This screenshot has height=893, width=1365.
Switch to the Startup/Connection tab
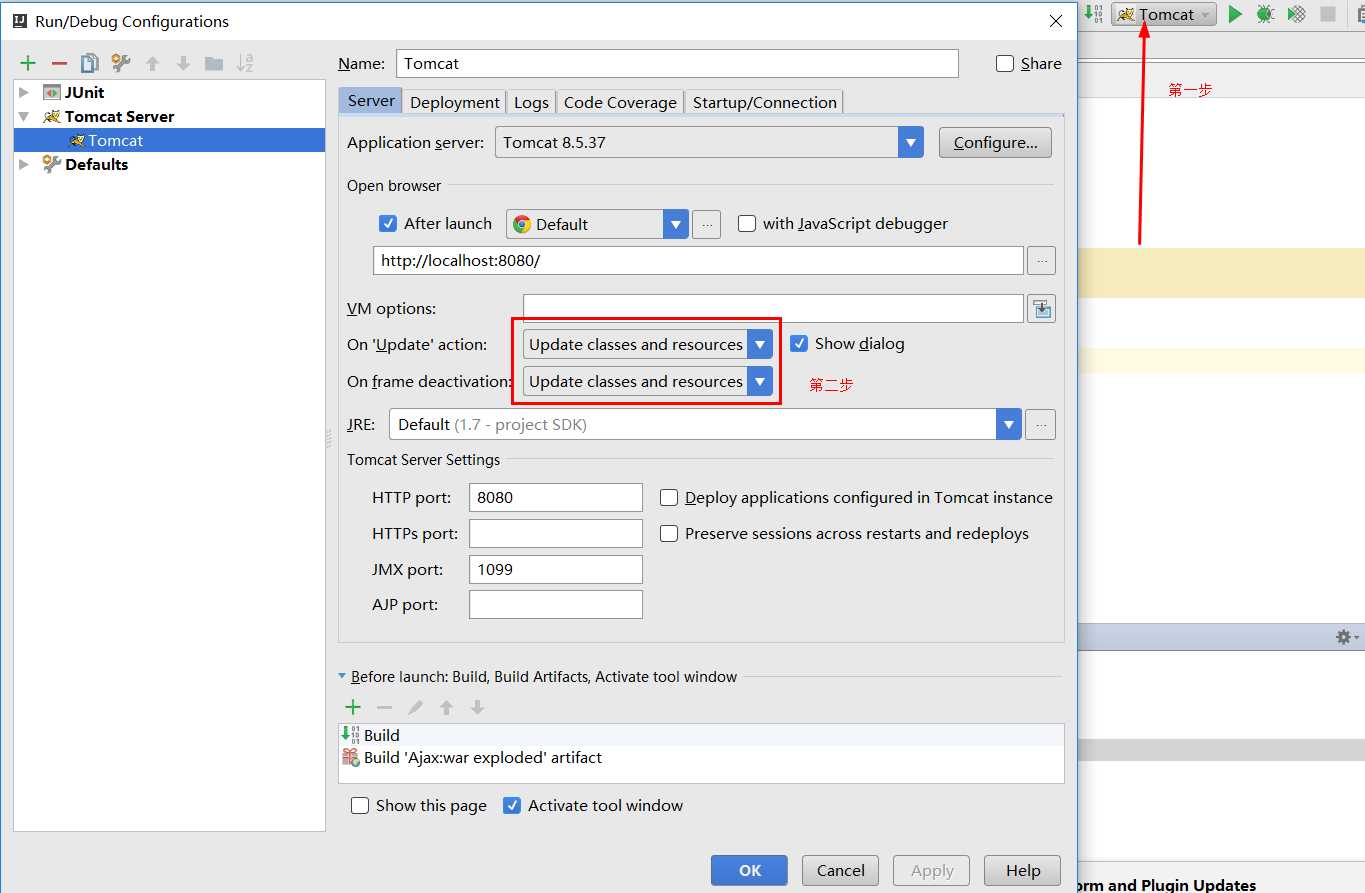click(x=765, y=102)
